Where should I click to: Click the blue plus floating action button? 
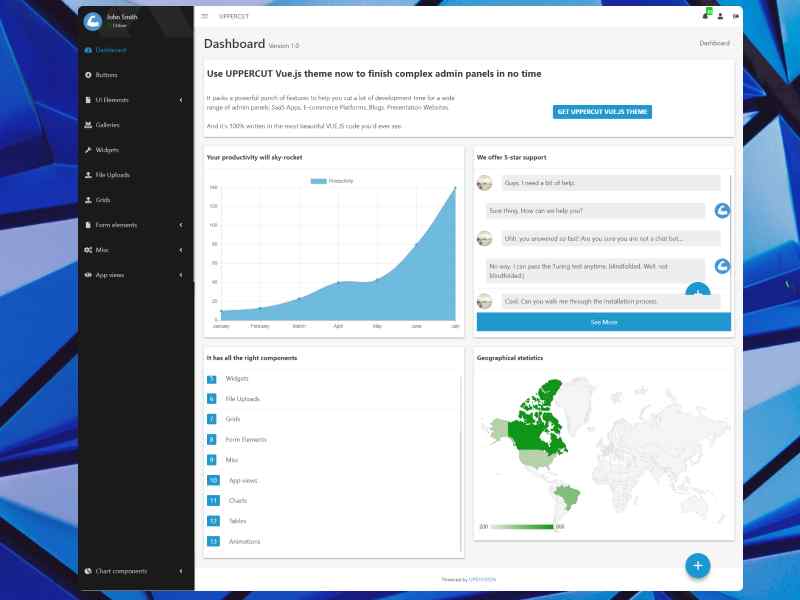[698, 565]
